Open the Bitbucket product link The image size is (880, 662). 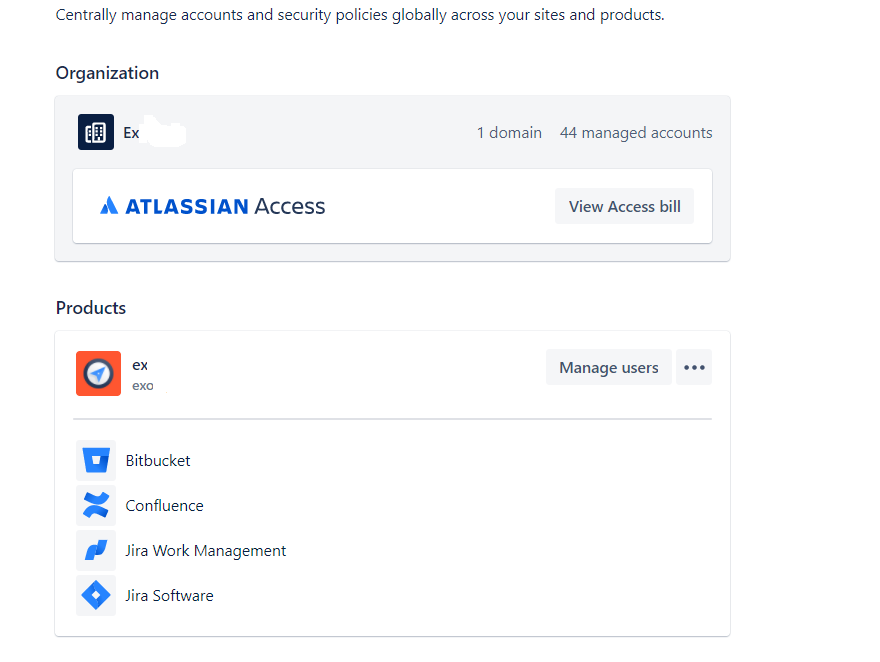click(158, 461)
